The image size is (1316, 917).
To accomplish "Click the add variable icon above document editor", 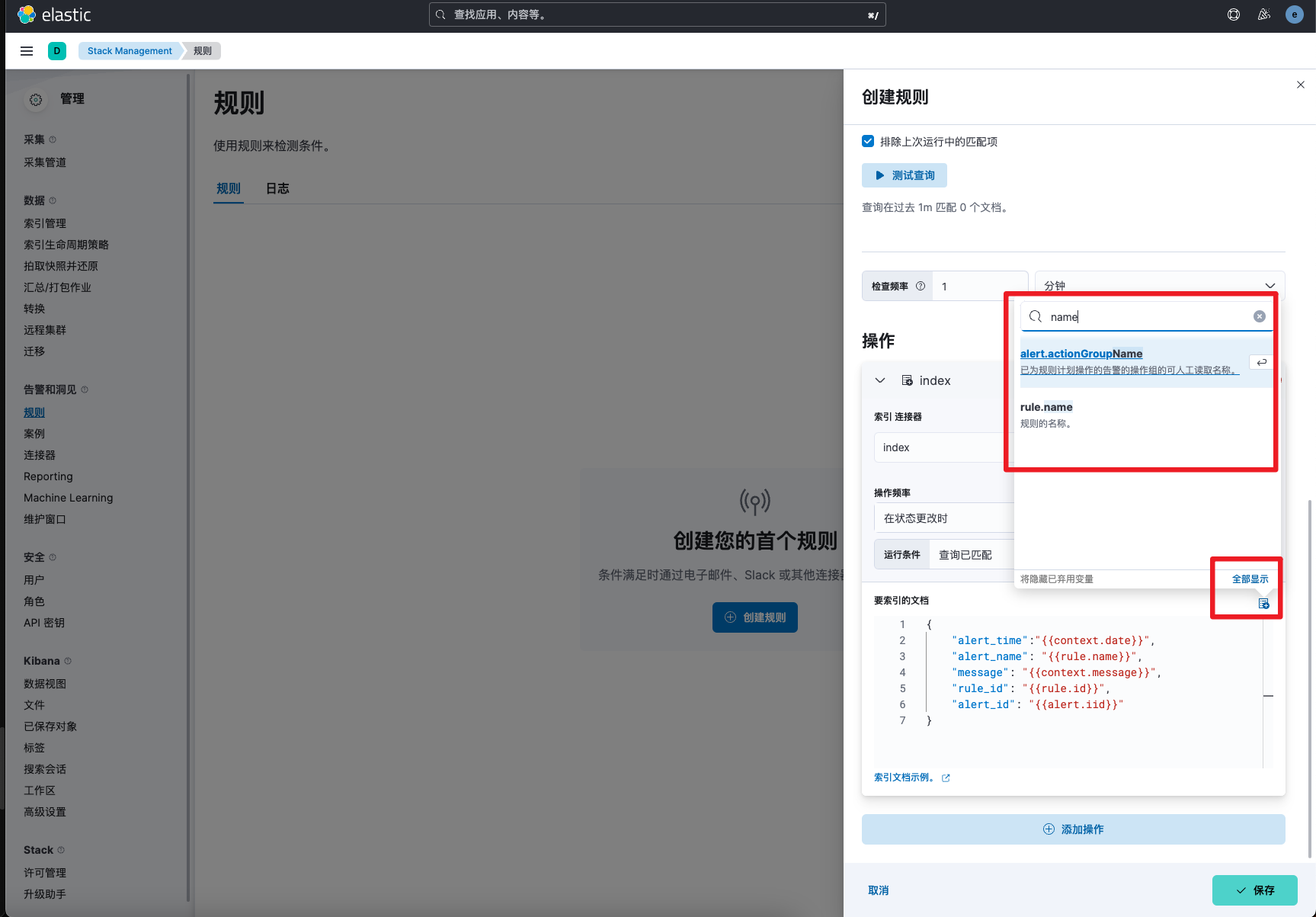I will pyautogui.click(x=1264, y=604).
